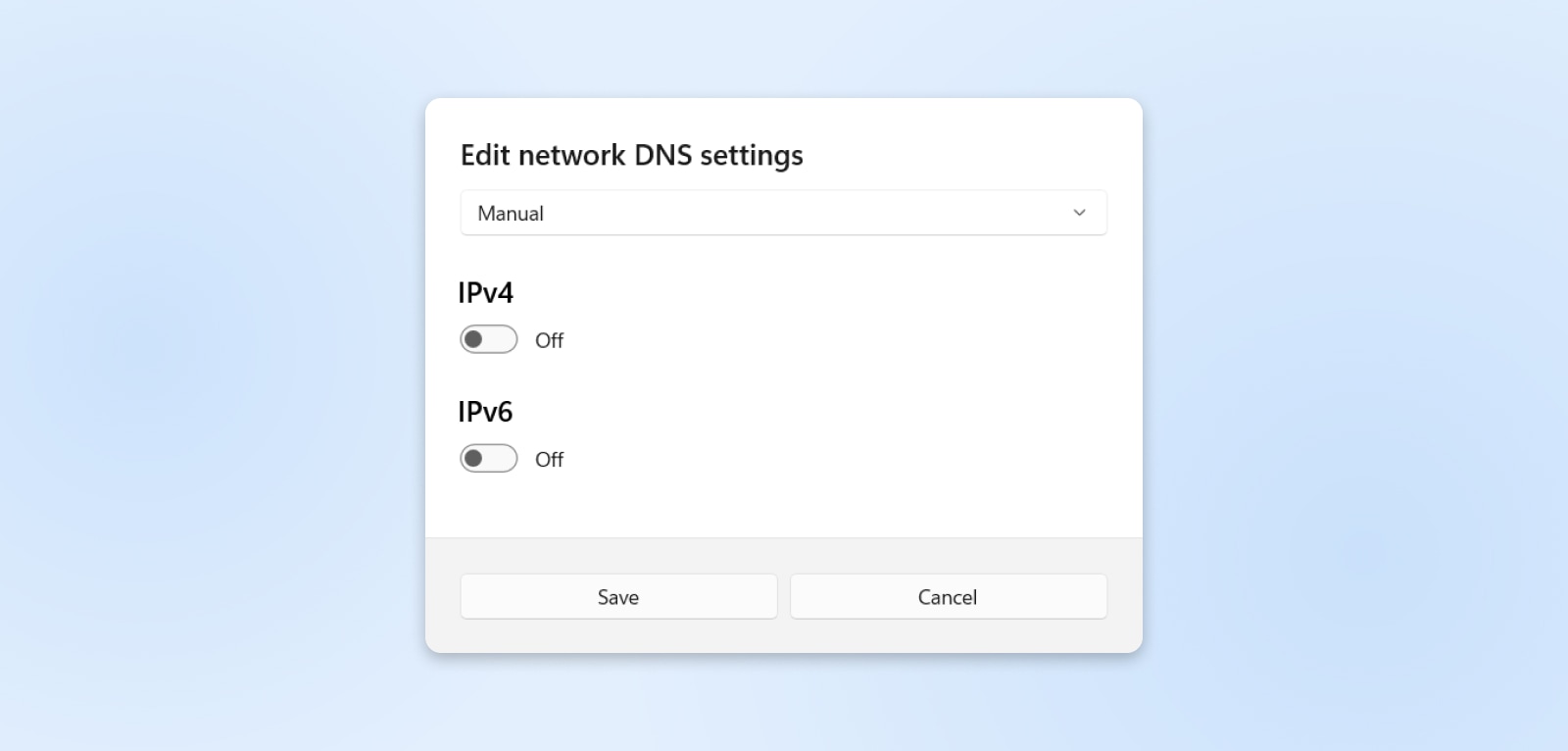Switch IPv6 on using its slider control

click(488, 458)
